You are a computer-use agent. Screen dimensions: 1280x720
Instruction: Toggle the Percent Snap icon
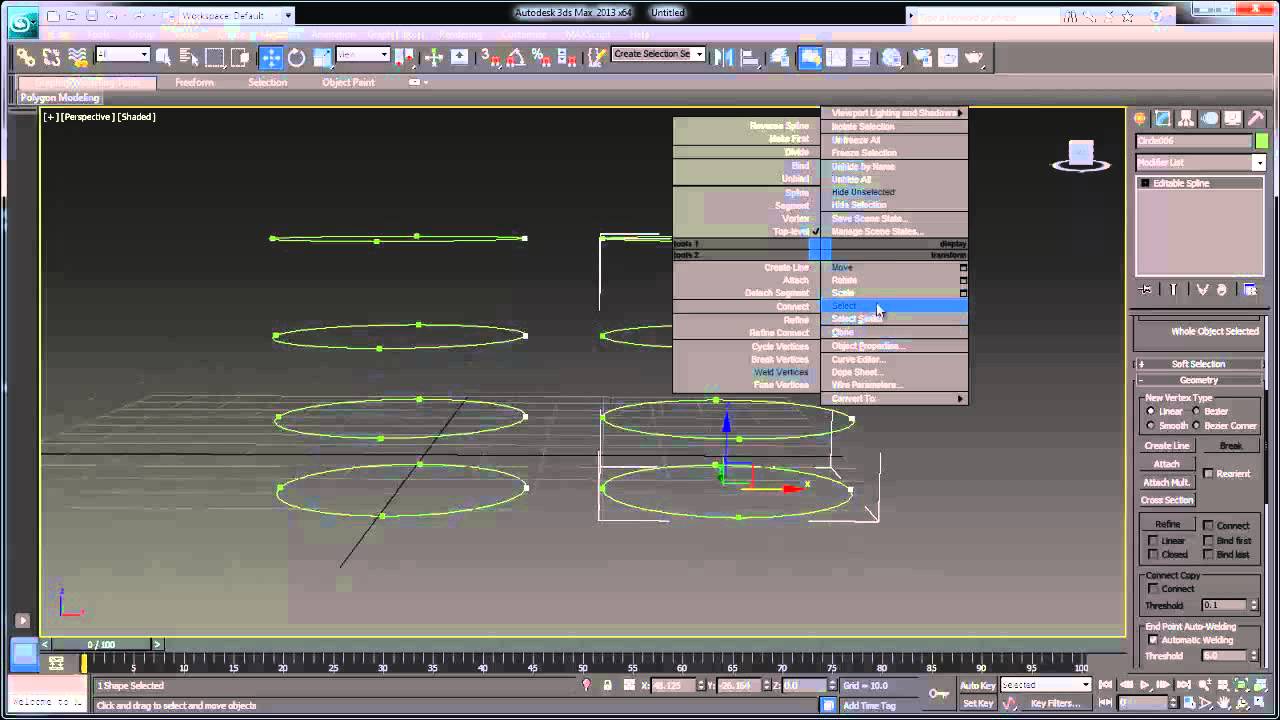coord(540,58)
